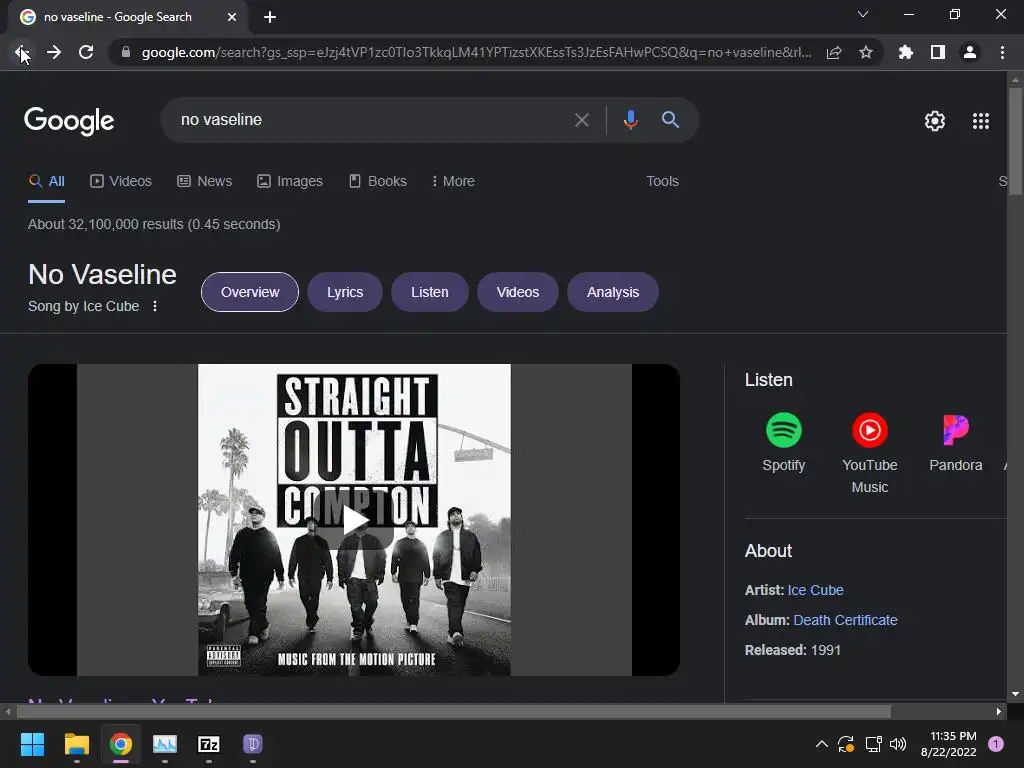Switch to News search tab
Image resolution: width=1024 pixels, height=768 pixels.
coord(205,182)
